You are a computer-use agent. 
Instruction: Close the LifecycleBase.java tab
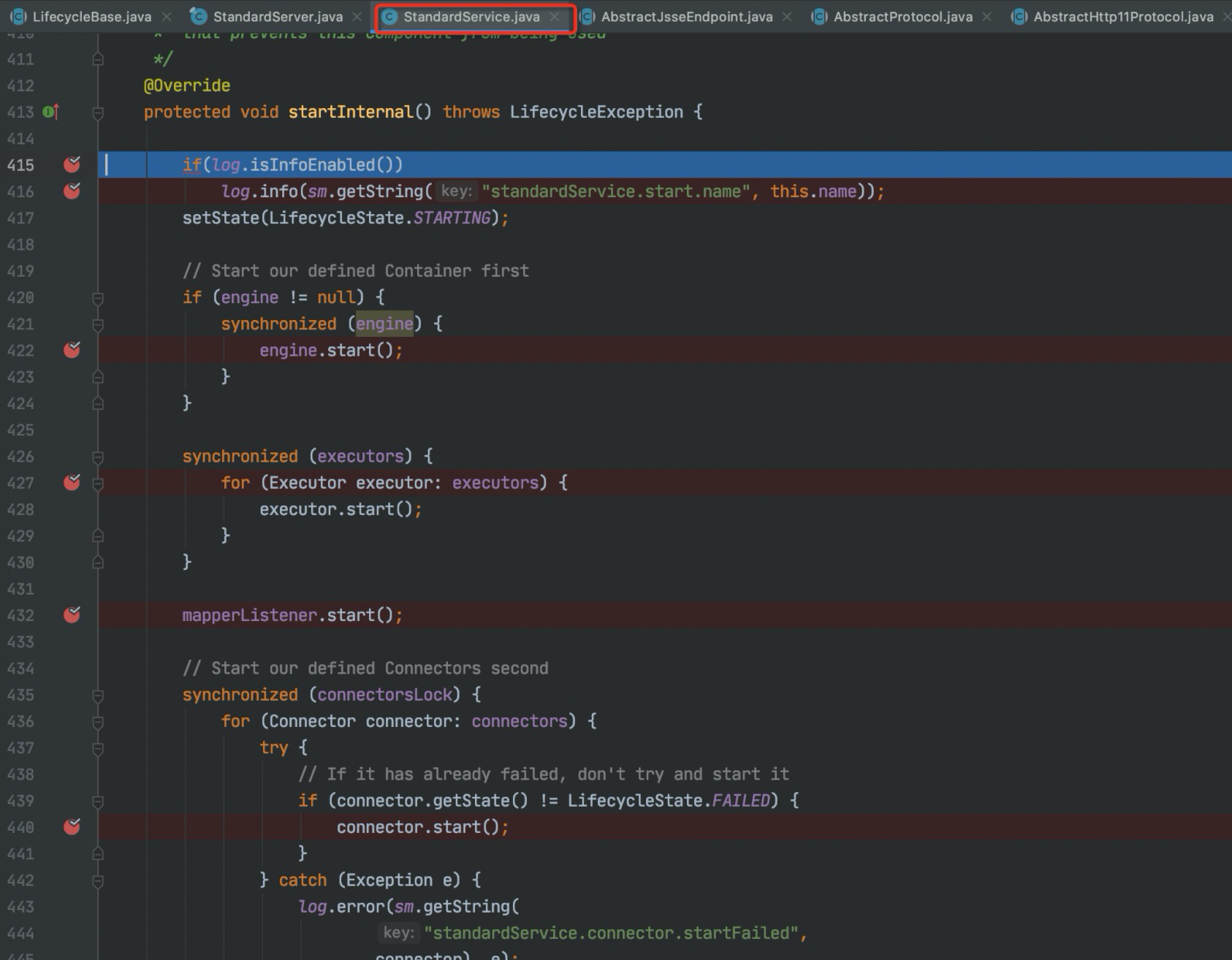pyautogui.click(x=167, y=16)
